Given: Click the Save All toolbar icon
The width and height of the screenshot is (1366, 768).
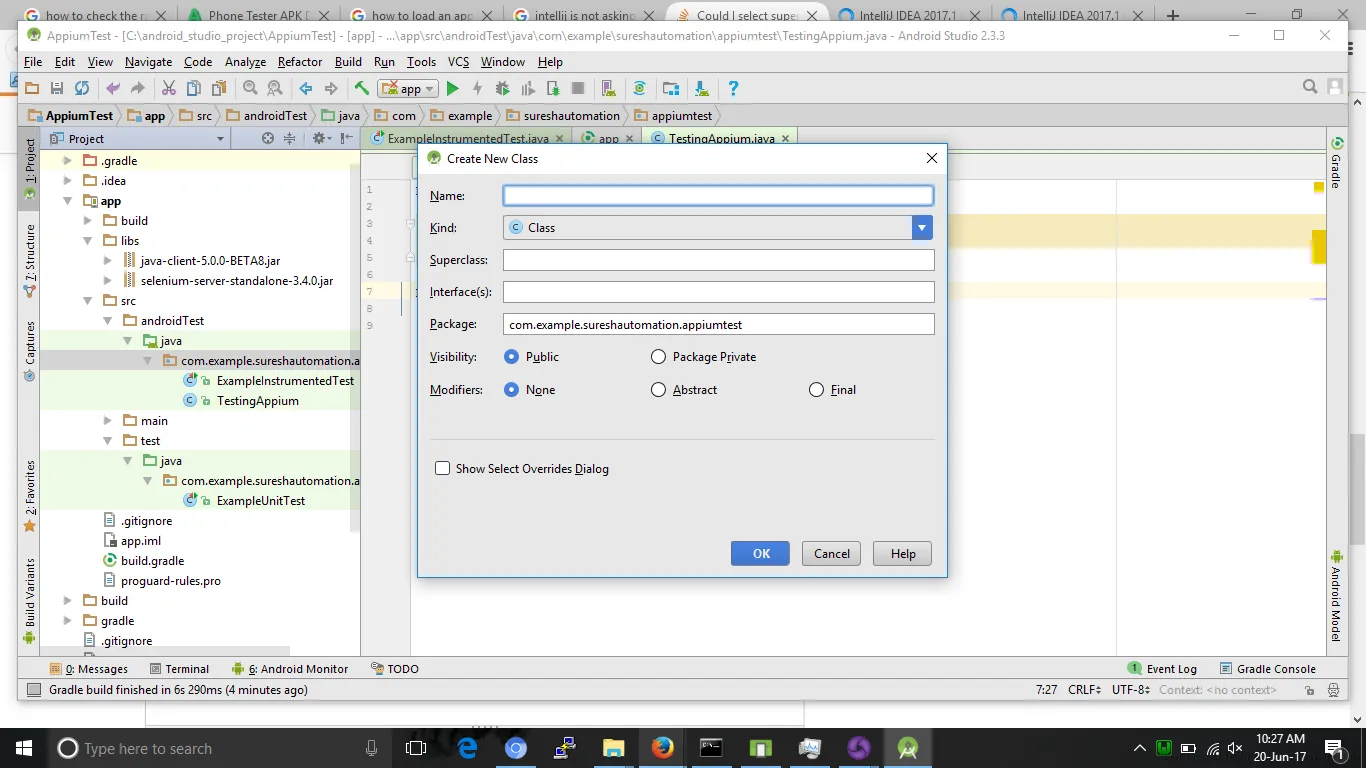Looking at the screenshot, I should point(57,89).
